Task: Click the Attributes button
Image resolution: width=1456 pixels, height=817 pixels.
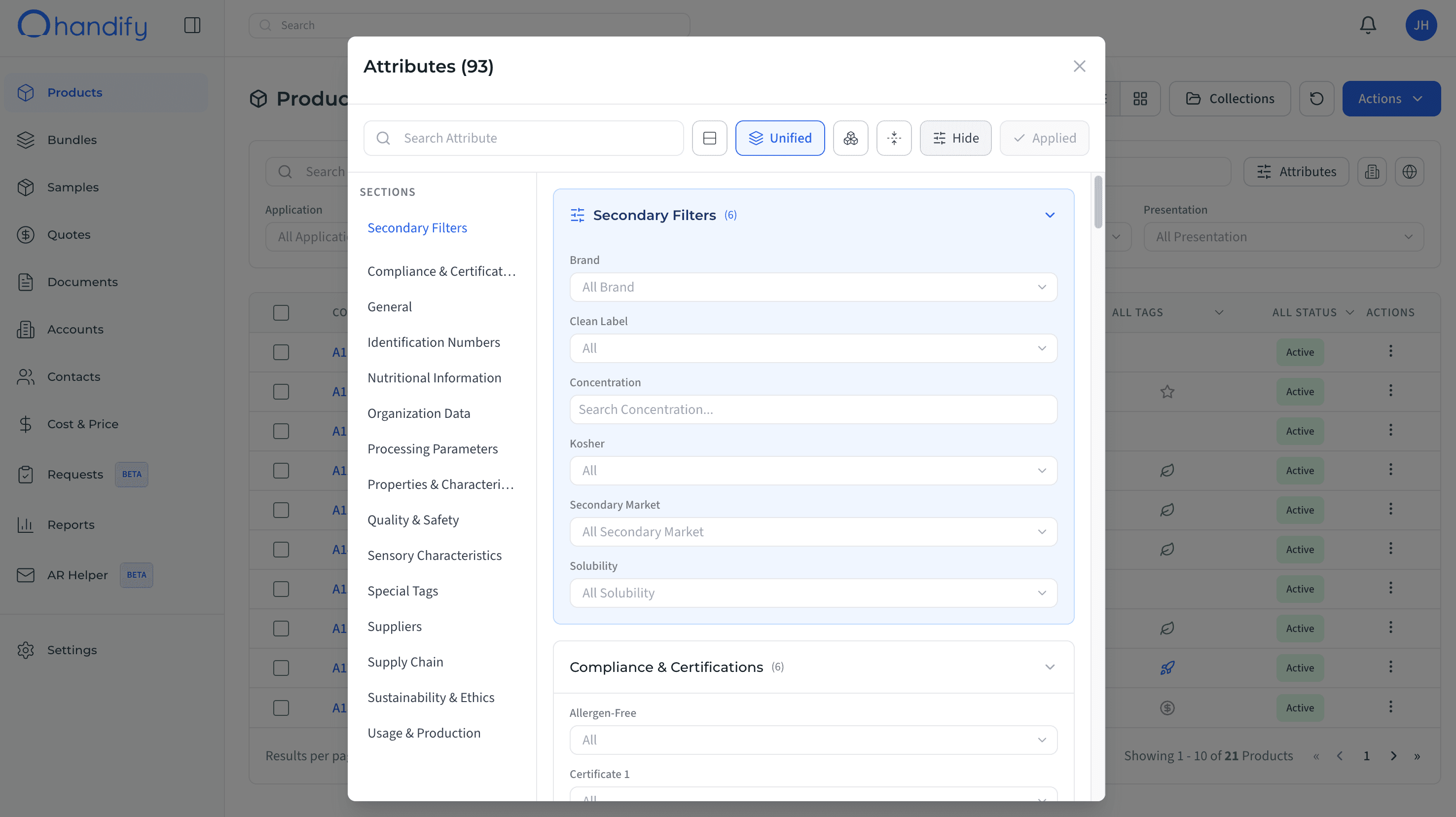Action: (x=1296, y=172)
